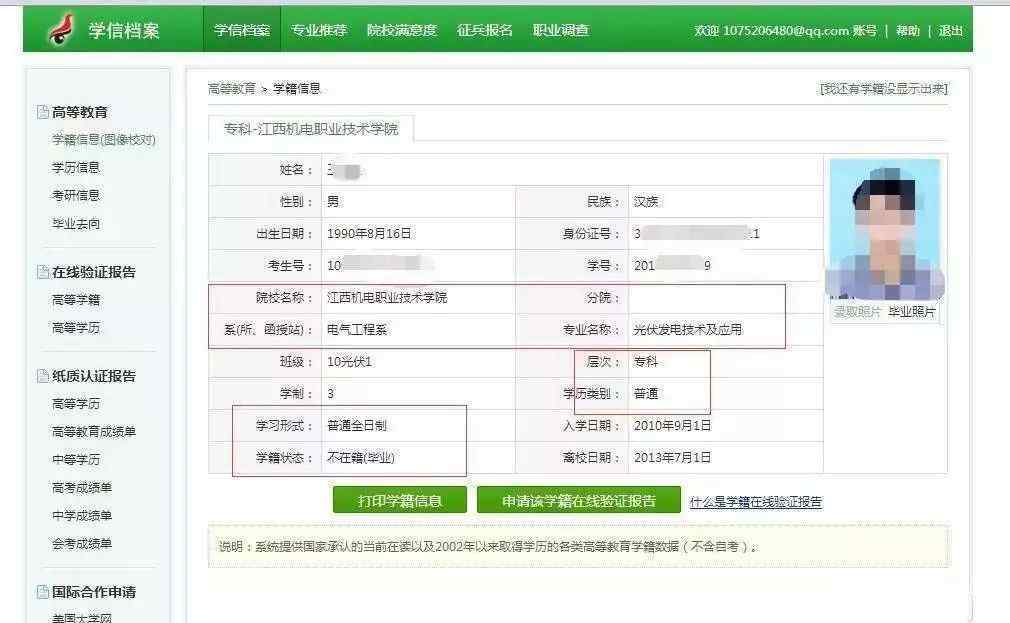Open the 学信档案 top navigation tab
1010x623 pixels.
242,30
